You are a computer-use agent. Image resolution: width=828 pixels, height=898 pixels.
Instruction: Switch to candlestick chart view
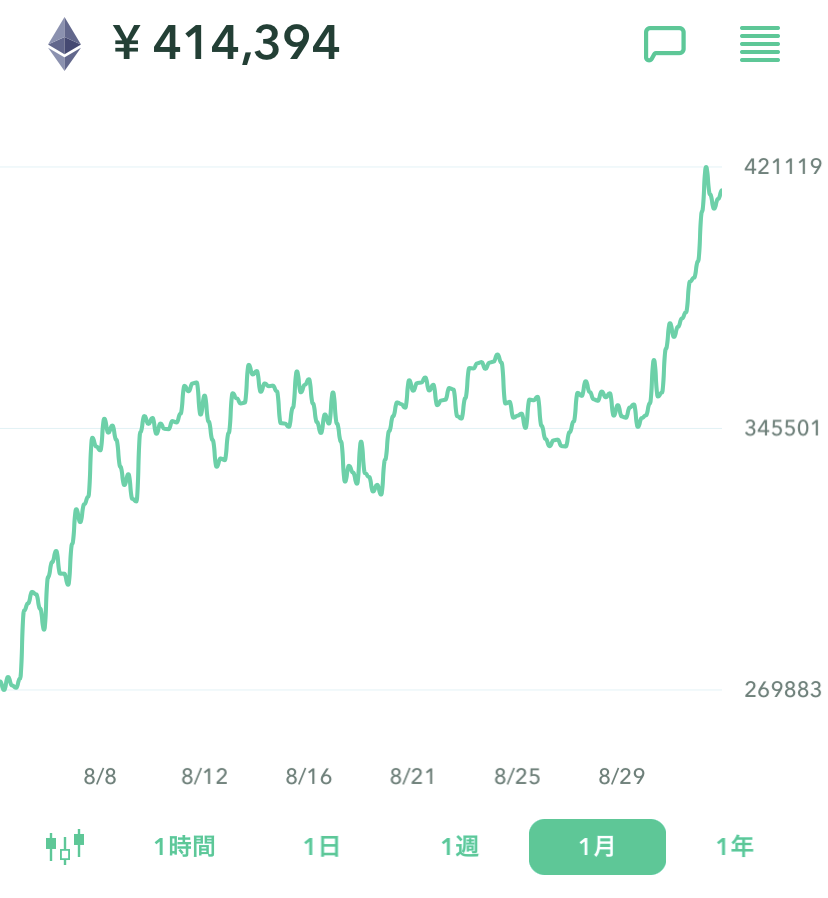(65, 846)
